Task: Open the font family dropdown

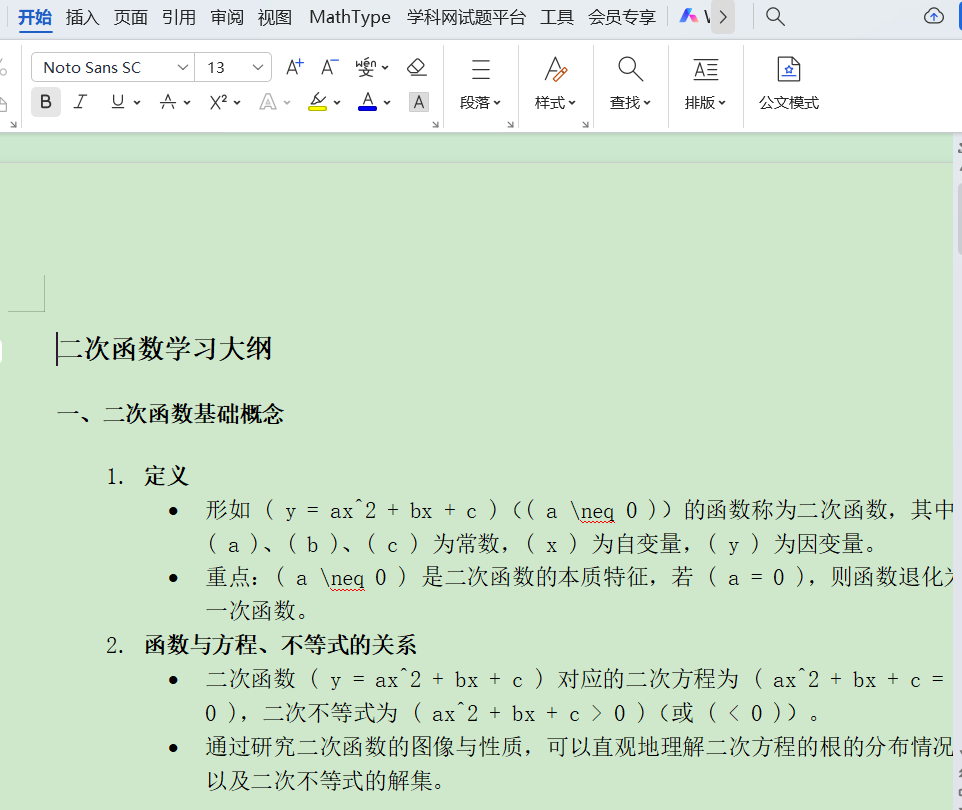Action: click(110, 66)
